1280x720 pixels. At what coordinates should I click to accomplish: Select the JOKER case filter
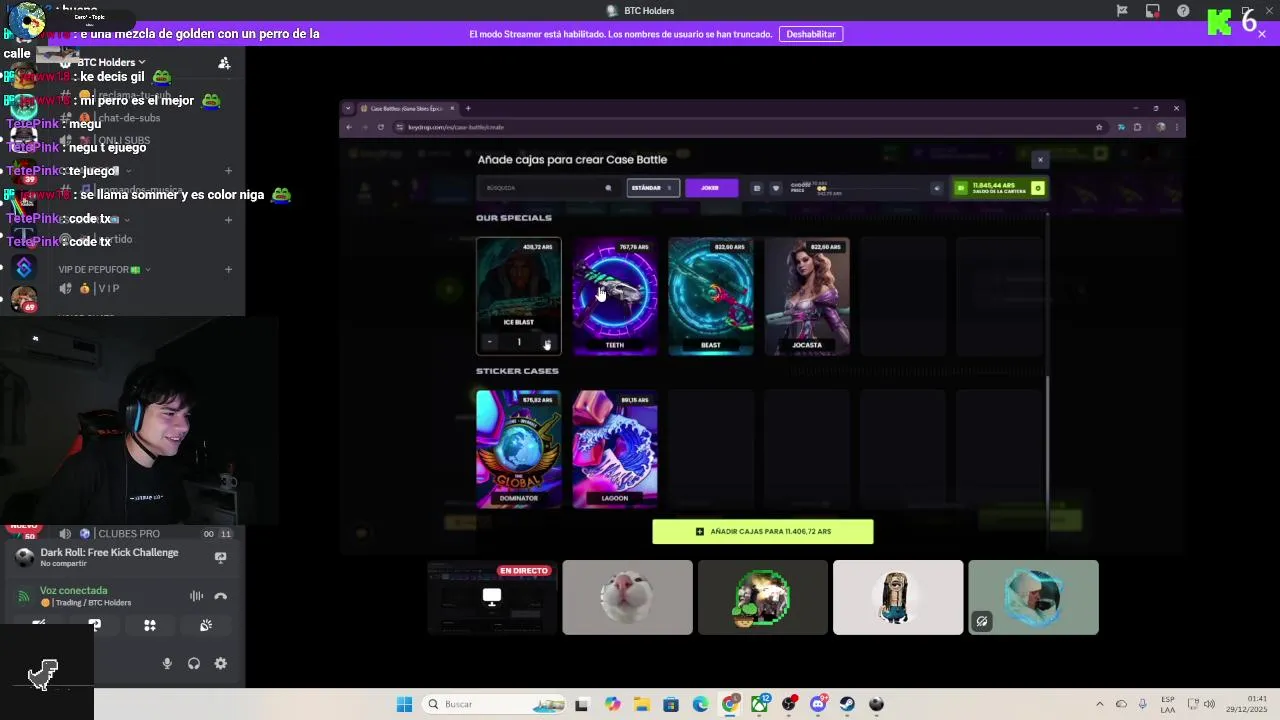point(711,188)
